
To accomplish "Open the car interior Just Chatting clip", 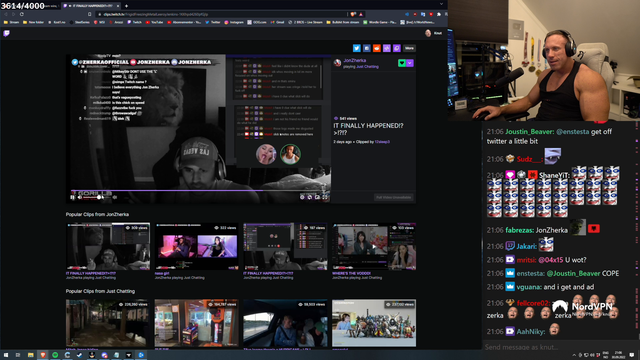I will [x=285, y=323].
